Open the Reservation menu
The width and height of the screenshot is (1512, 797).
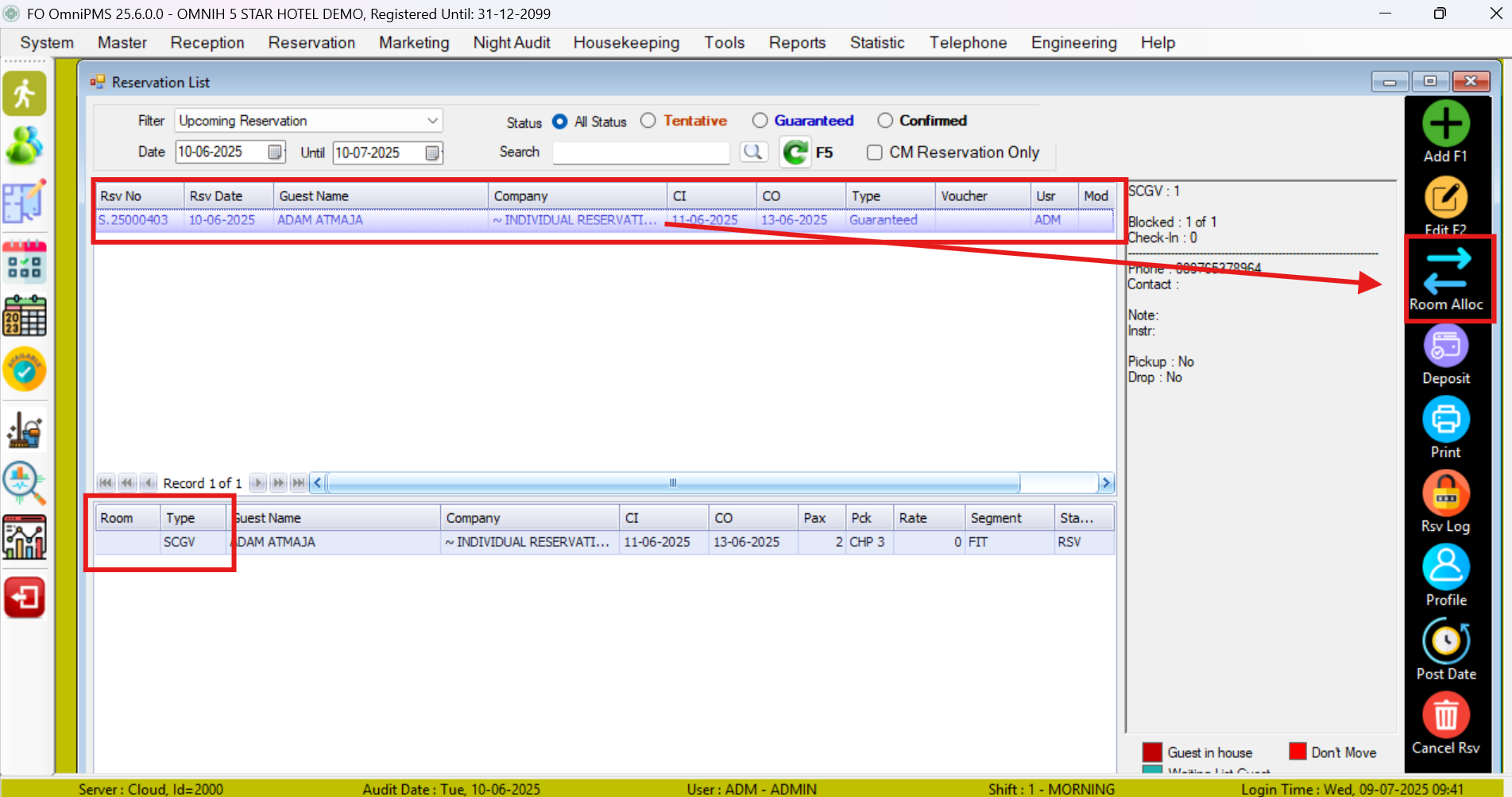311,43
